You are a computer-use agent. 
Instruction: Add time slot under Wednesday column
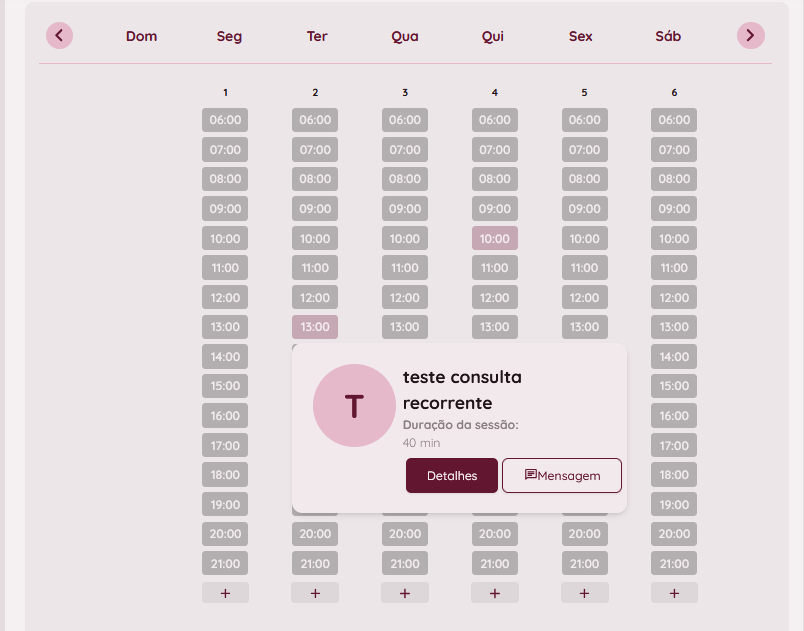405,593
